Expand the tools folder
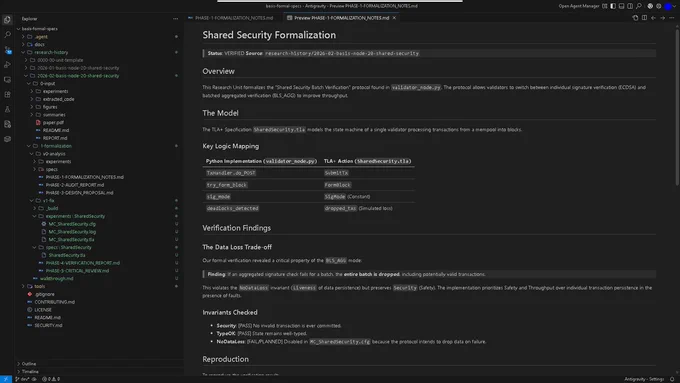The image size is (680, 383). (x=39, y=286)
